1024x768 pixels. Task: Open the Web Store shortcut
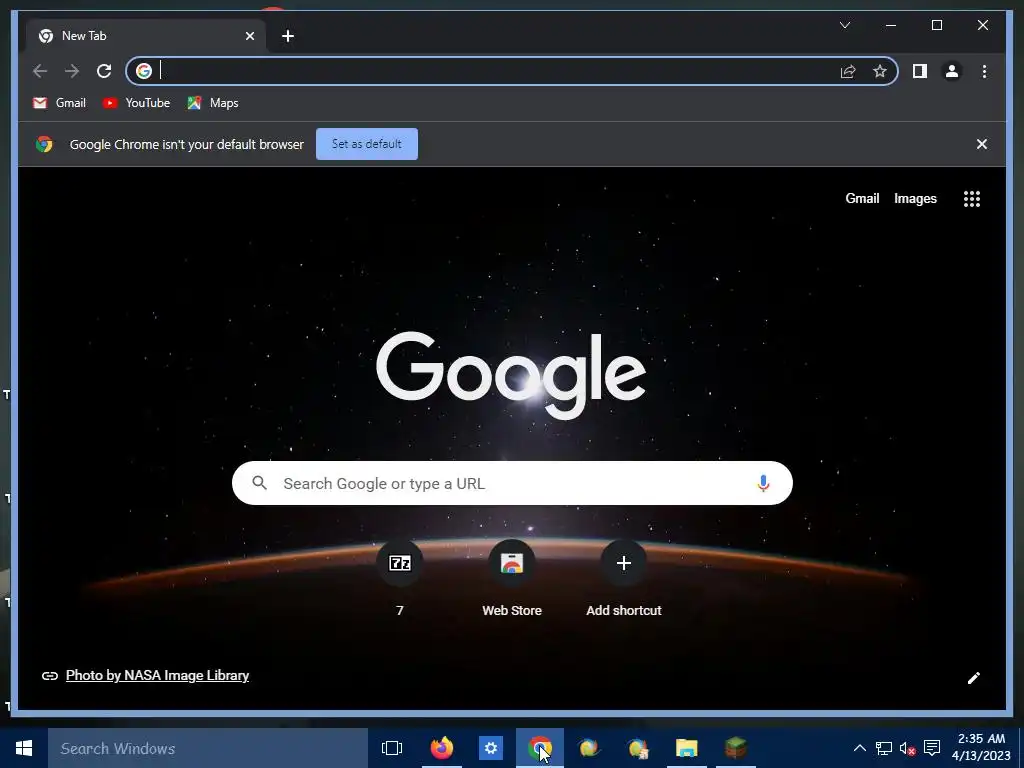point(512,577)
